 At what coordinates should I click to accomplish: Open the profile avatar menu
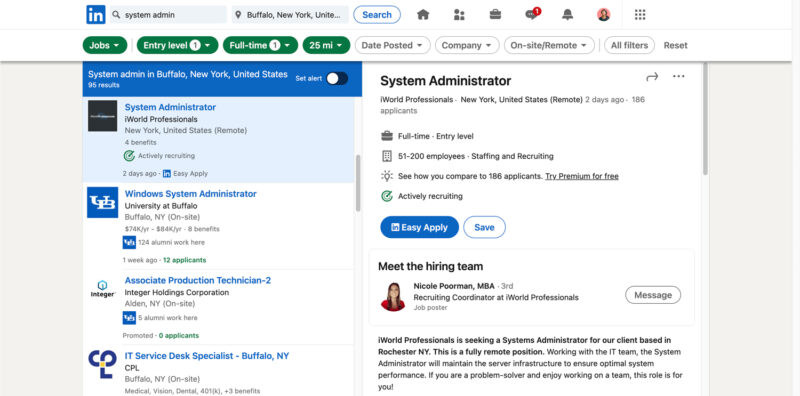pyautogui.click(x=604, y=15)
